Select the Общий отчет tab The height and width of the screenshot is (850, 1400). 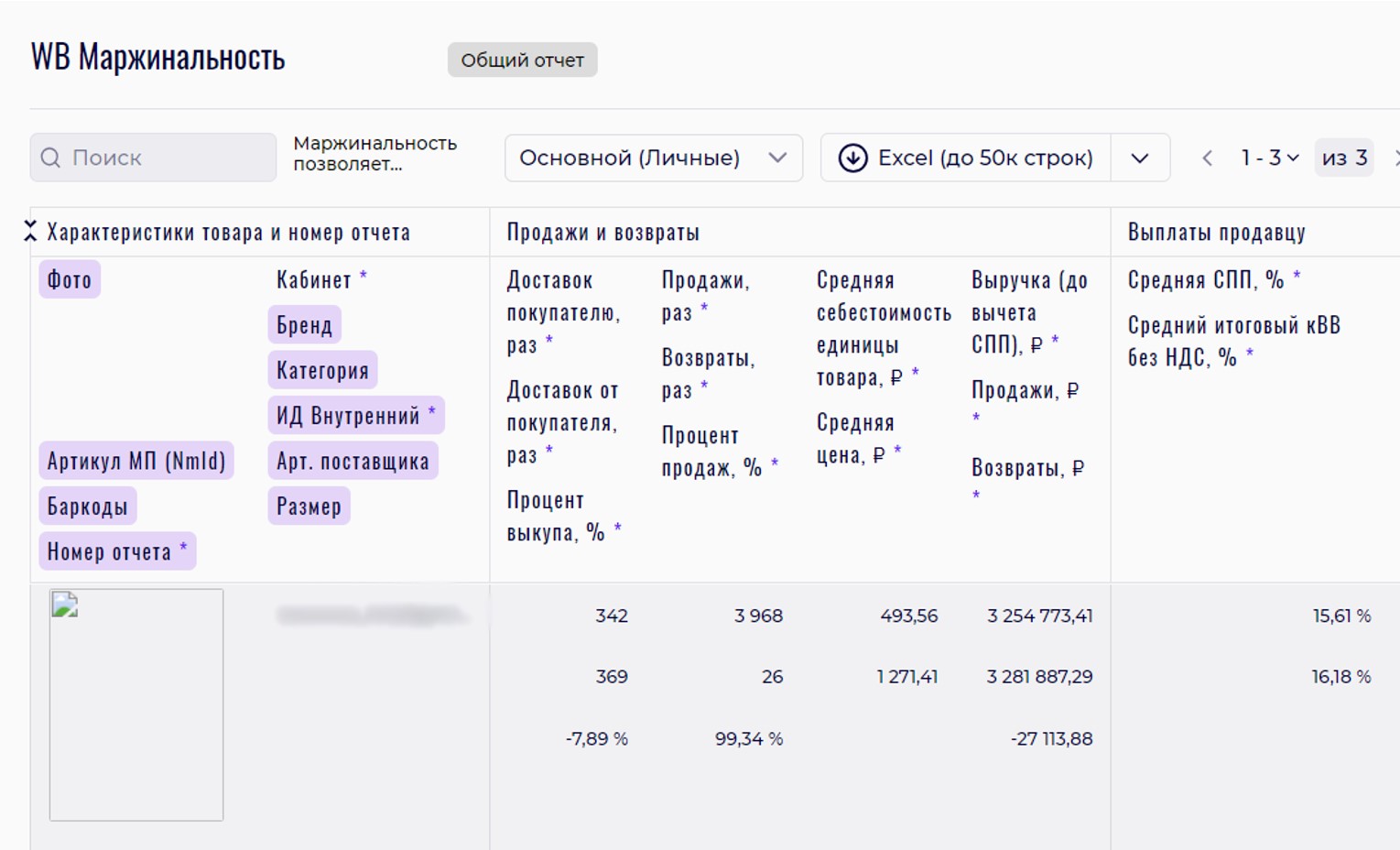[522, 60]
